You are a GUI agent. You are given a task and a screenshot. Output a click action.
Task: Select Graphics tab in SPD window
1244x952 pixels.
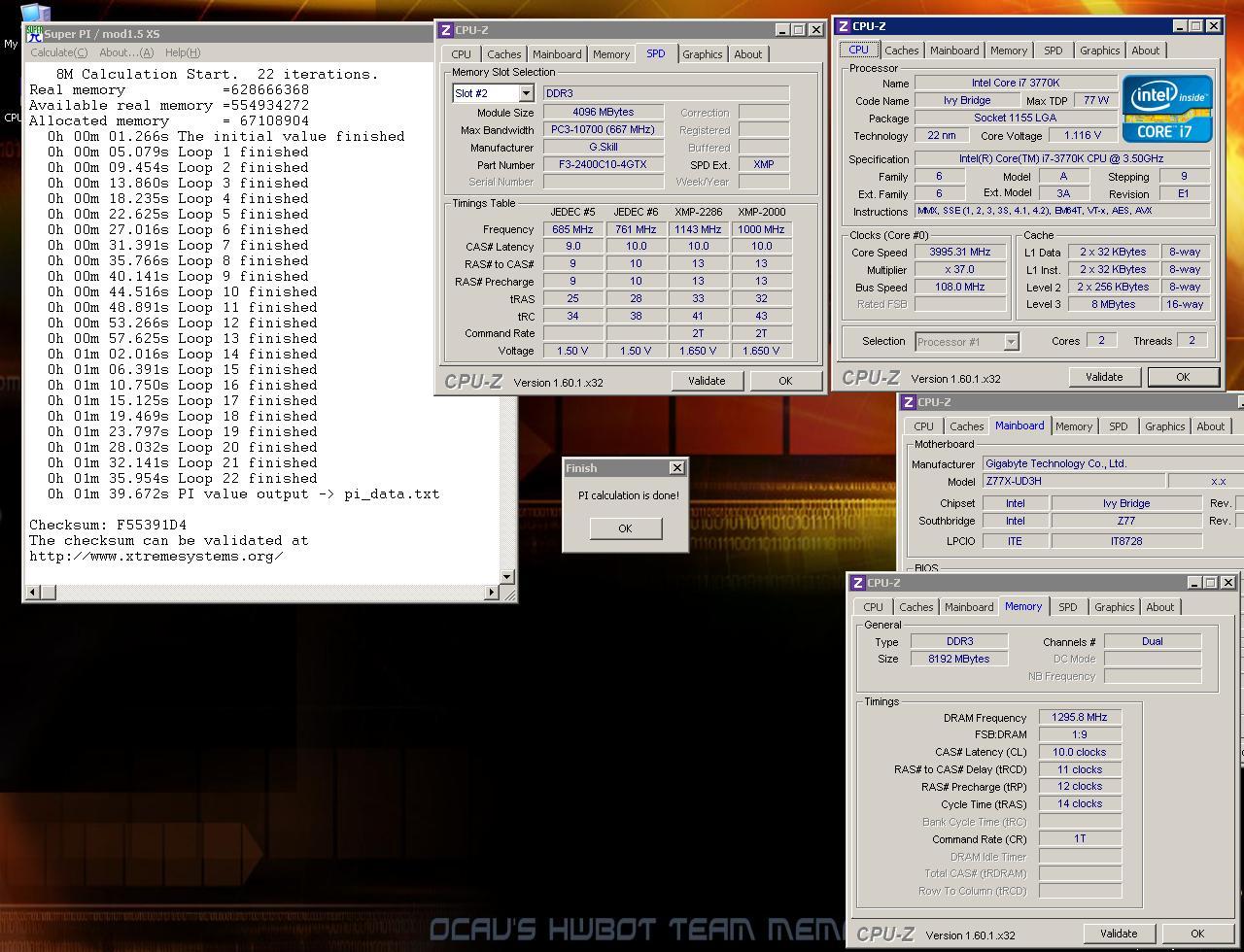pyautogui.click(x=702, y=54)
